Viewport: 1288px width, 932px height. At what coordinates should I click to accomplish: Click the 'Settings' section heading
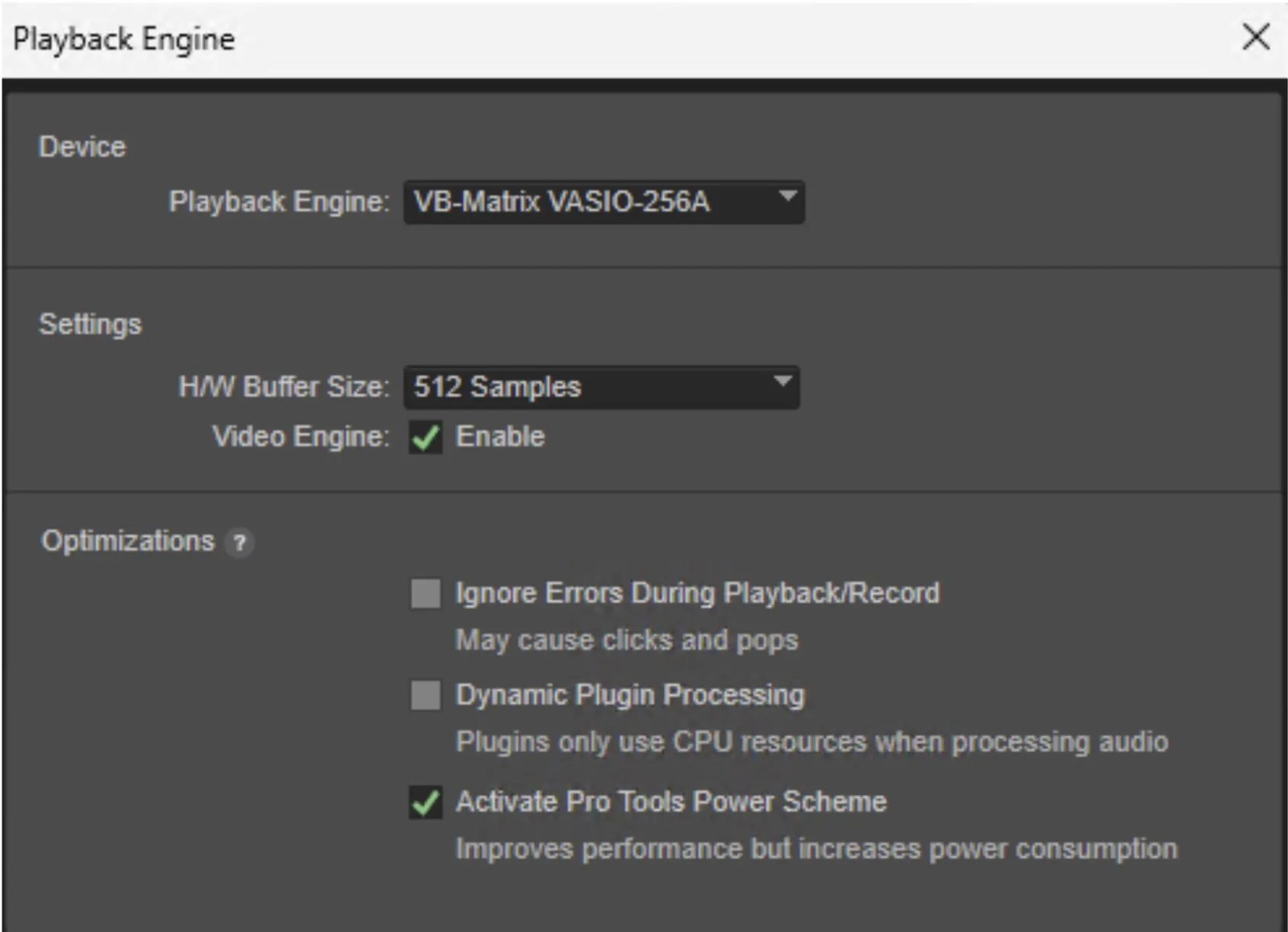pos(90,324)
